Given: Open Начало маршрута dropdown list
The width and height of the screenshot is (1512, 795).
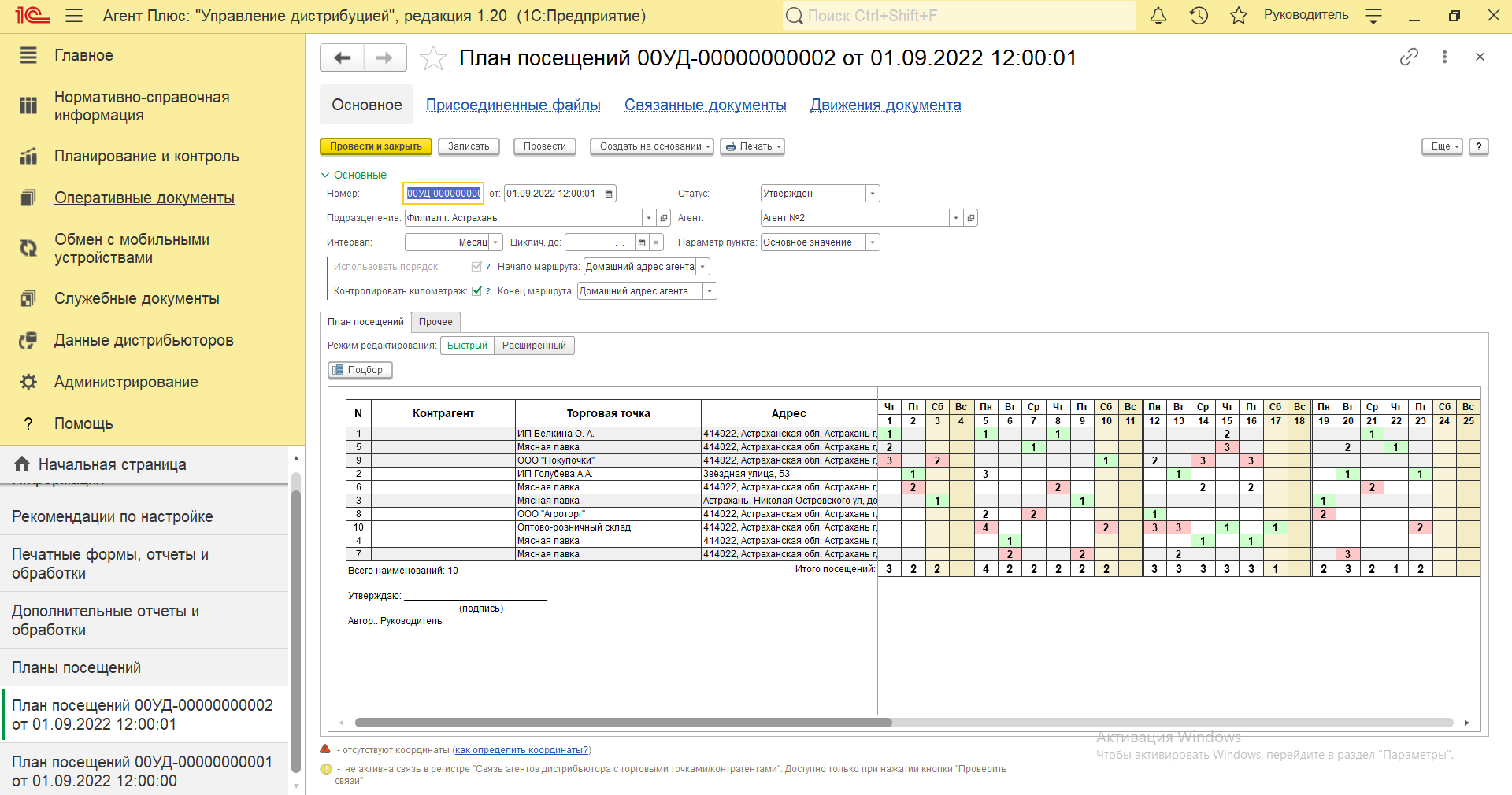Looking at the screenshot, I should (702, 267).
